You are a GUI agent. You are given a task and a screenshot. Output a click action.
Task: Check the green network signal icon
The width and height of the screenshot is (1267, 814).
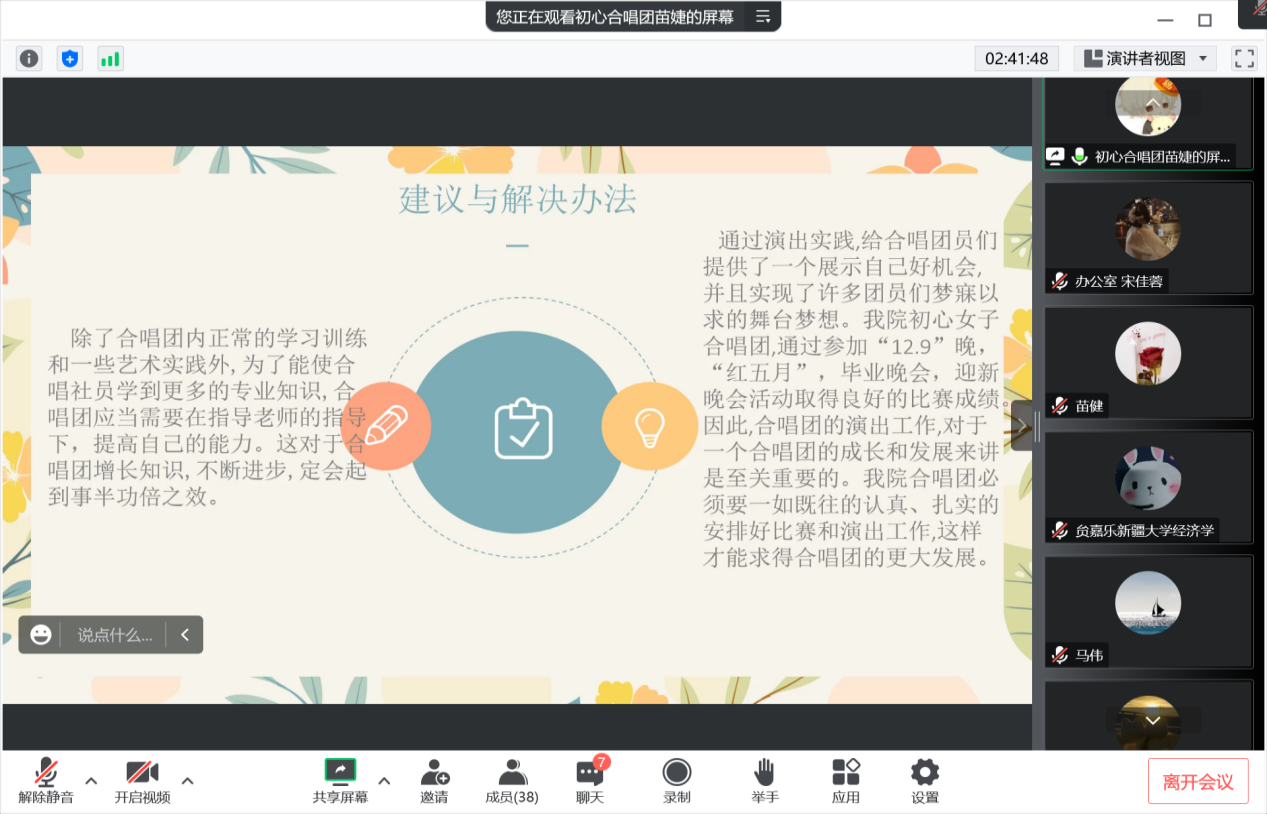[x=110, y=59]
